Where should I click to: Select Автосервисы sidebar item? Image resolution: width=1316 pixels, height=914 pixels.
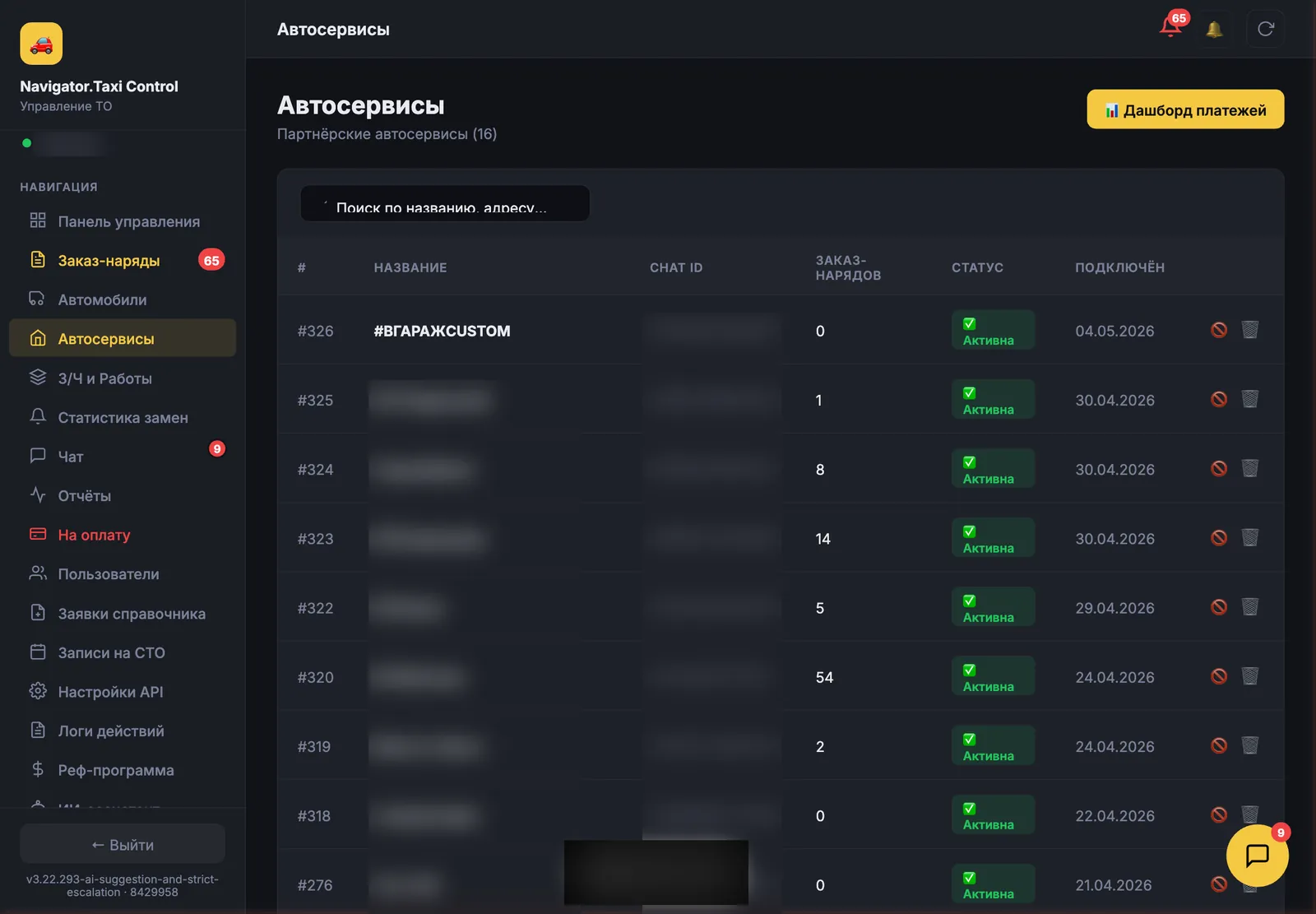(x=123, y=338)
